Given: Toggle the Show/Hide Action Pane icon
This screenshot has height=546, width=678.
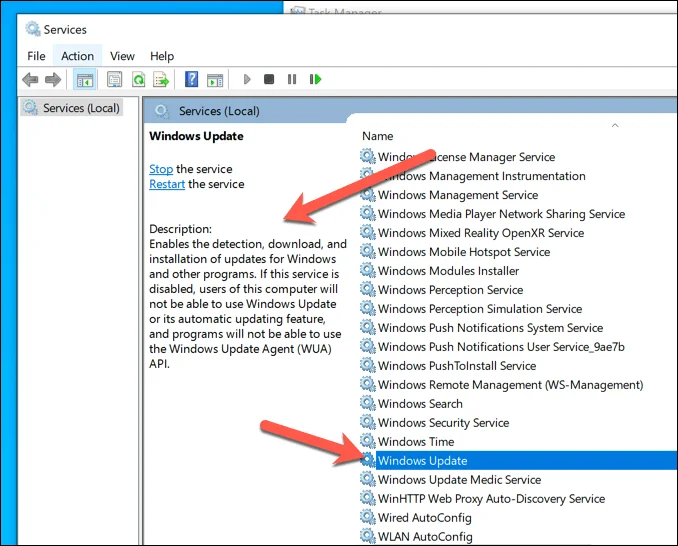Looking at the screenshot, I should (215, 80).
